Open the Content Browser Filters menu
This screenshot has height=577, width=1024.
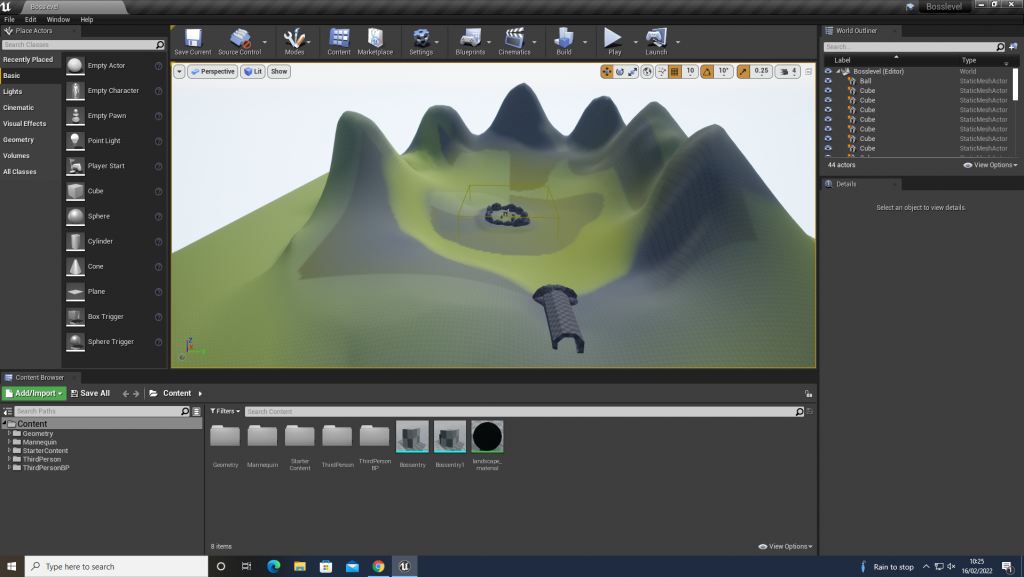(x=225, y=411)
